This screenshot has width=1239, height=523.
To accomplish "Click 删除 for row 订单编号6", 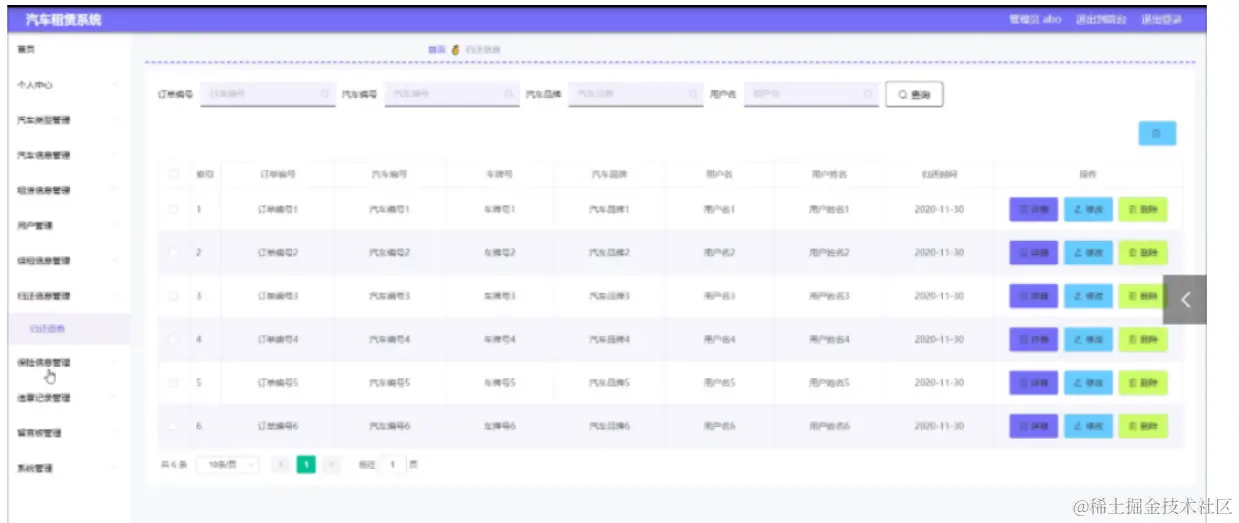I will pos(1142,426).
